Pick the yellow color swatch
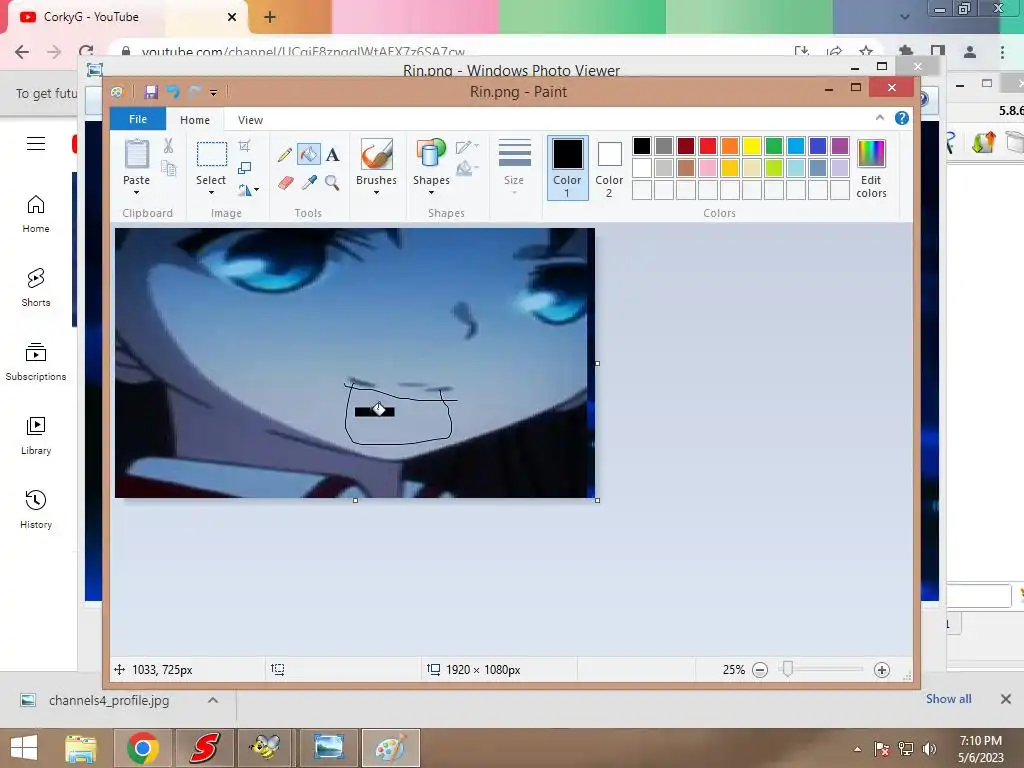 tap(752, 146)
